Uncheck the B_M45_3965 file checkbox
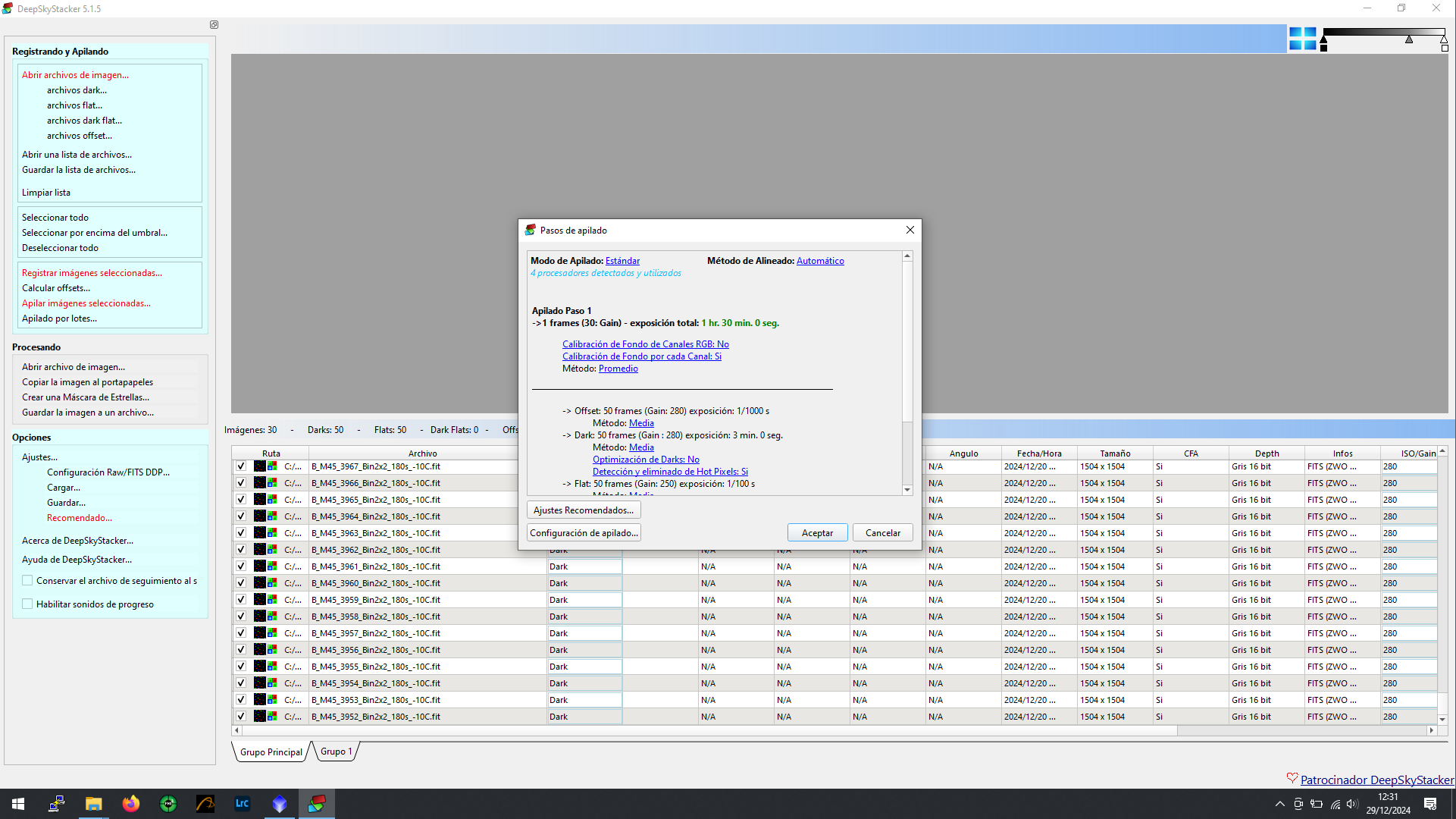Viewport: 1456px width, 819px height. tap(241, 500)
